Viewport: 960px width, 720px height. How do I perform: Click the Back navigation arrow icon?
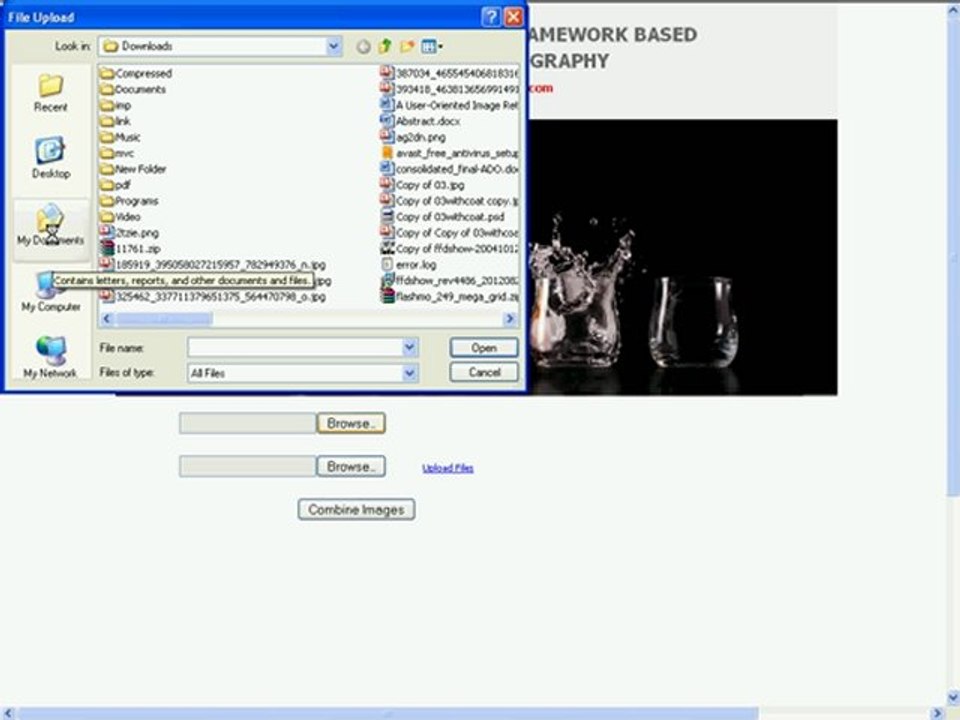pyautogui.click(x=363, y=47)
